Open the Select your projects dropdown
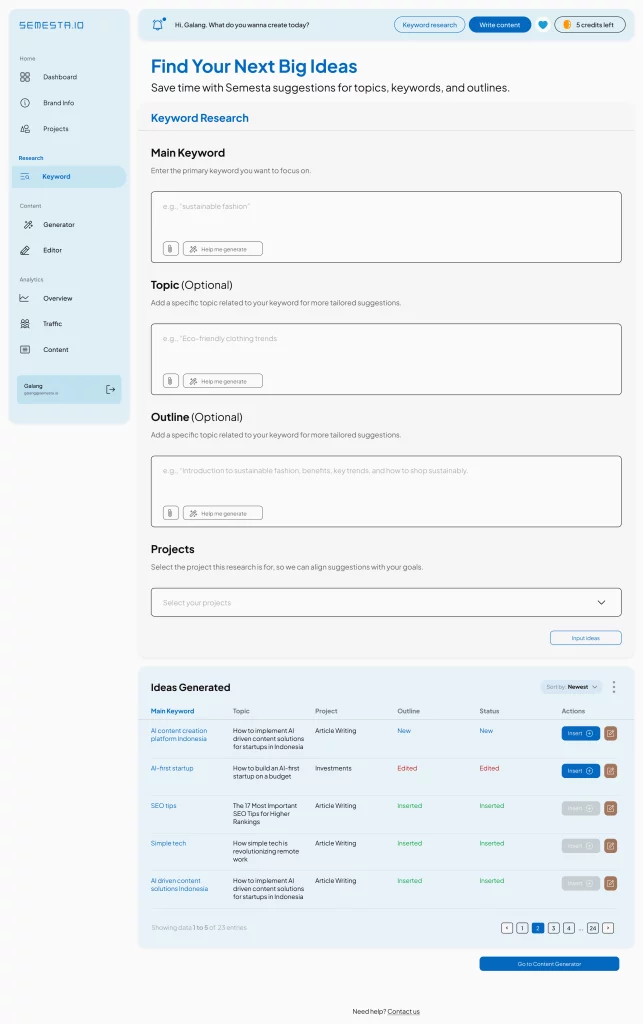Screen dimensions: 643x1024 386,602
